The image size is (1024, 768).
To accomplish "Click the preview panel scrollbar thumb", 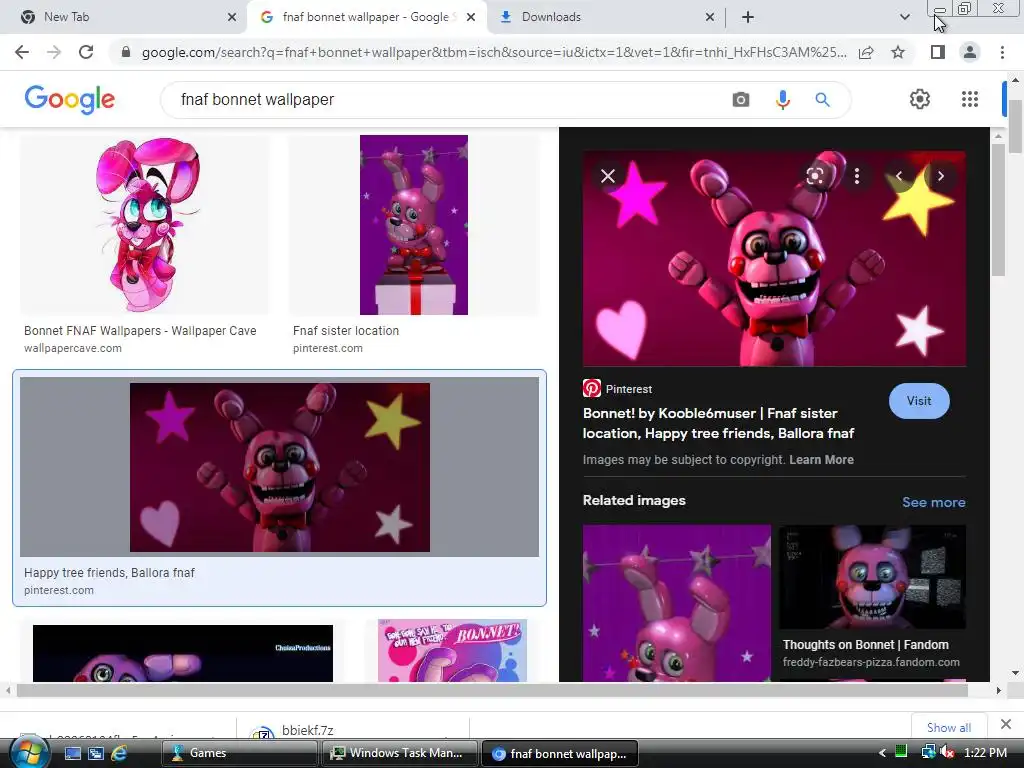I will point(998,209).
